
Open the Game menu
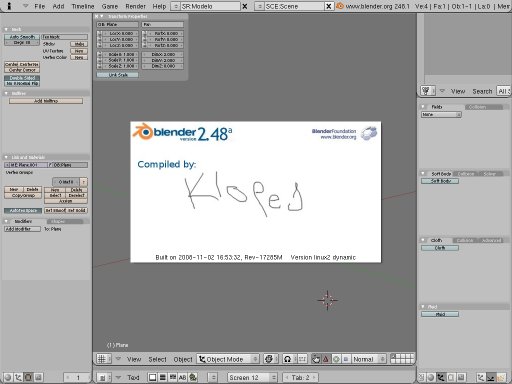tap(110, 6)
